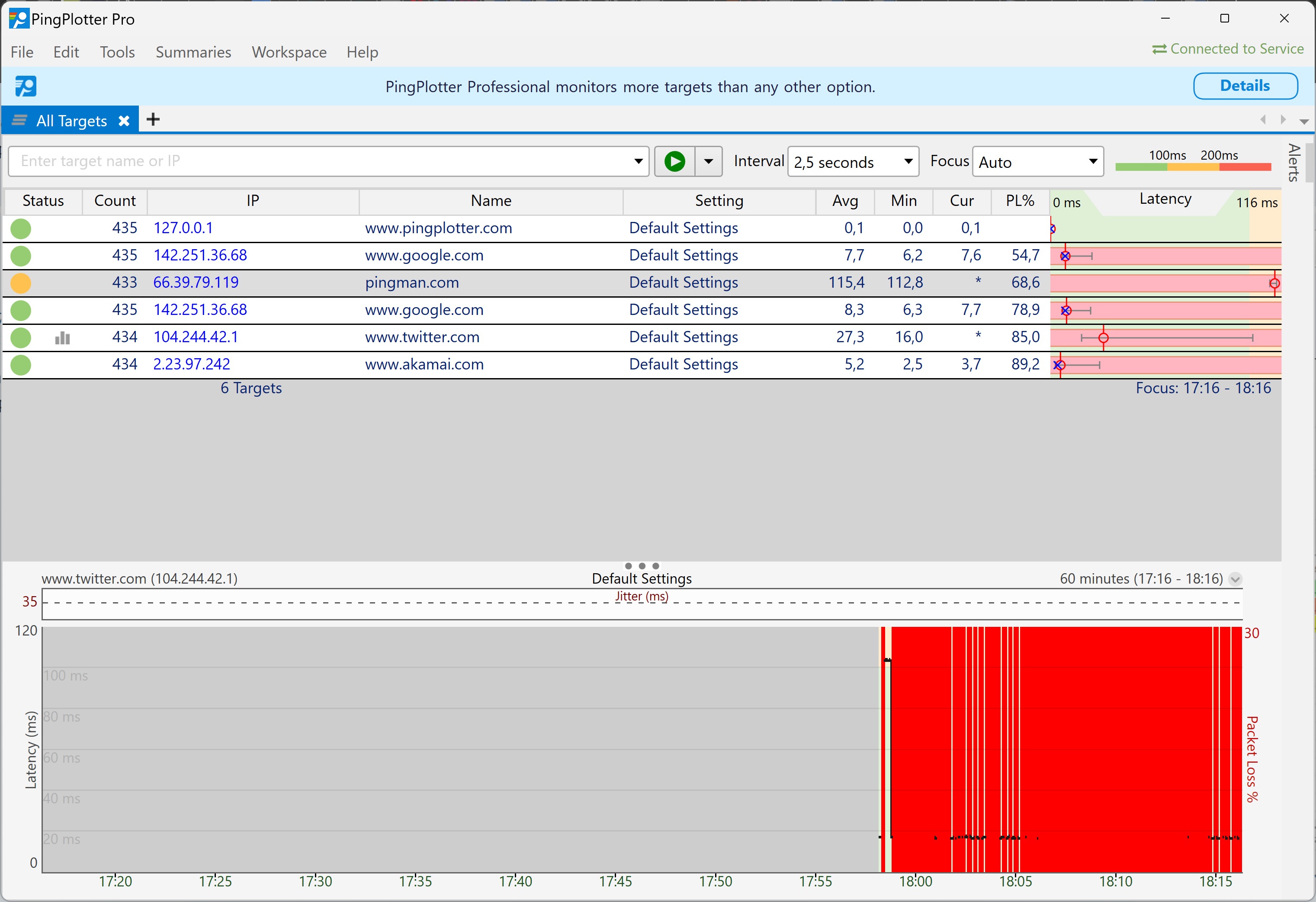The width and height of the screenshot is (1316, 902).
Task: Add a new tab with plus icon
Action: point(153,119)
